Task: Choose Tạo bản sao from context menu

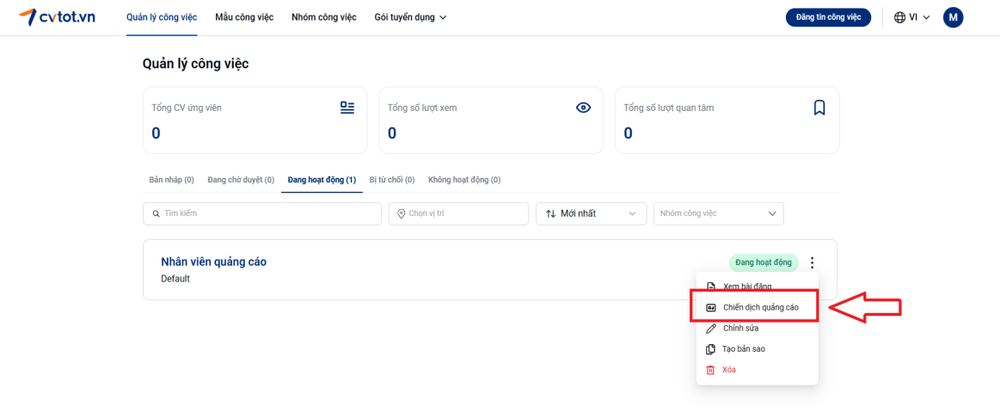Action: click(743, 349)
